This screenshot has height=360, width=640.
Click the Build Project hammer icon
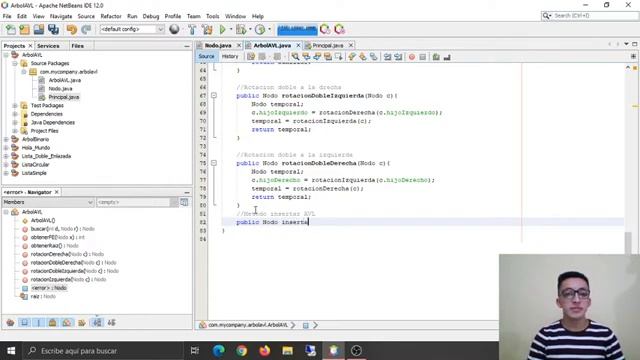192,29
